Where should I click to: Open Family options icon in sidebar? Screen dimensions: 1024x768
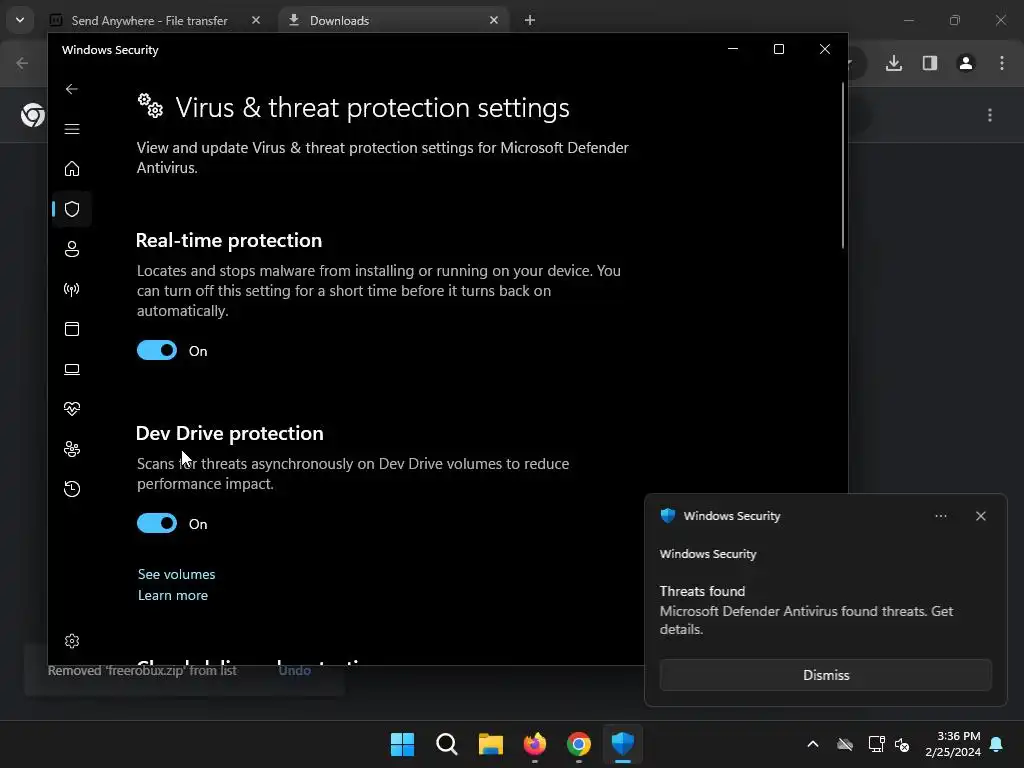click(x=72, y=449)
